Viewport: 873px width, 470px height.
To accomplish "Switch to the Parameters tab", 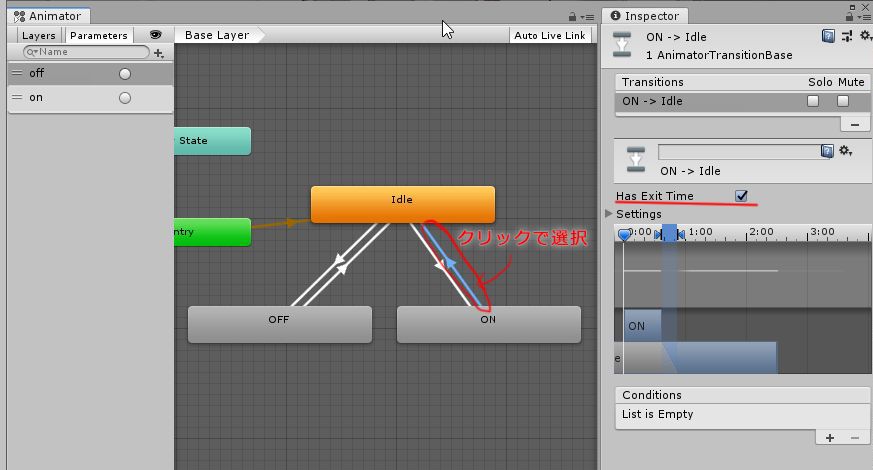I will pos(99,35).
